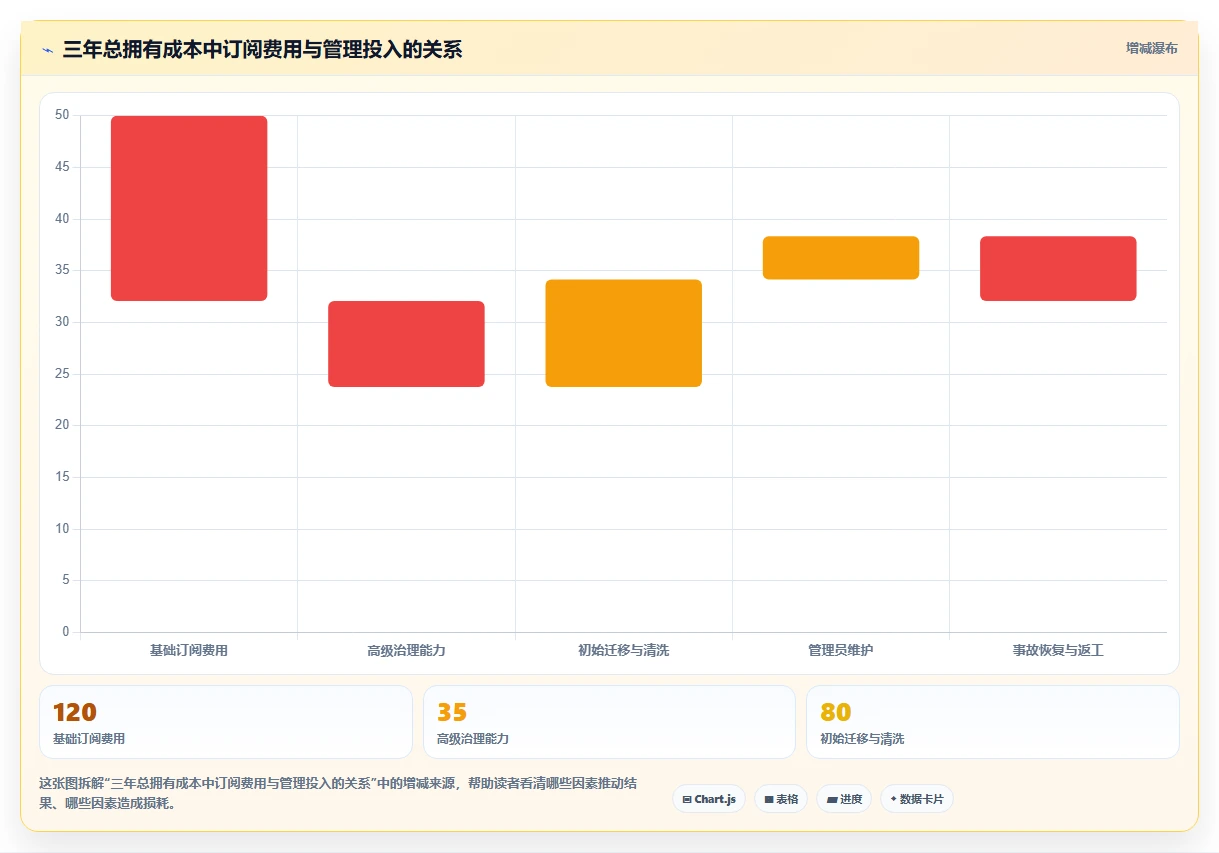Click the y-axis value 0

tap(66, 632)
